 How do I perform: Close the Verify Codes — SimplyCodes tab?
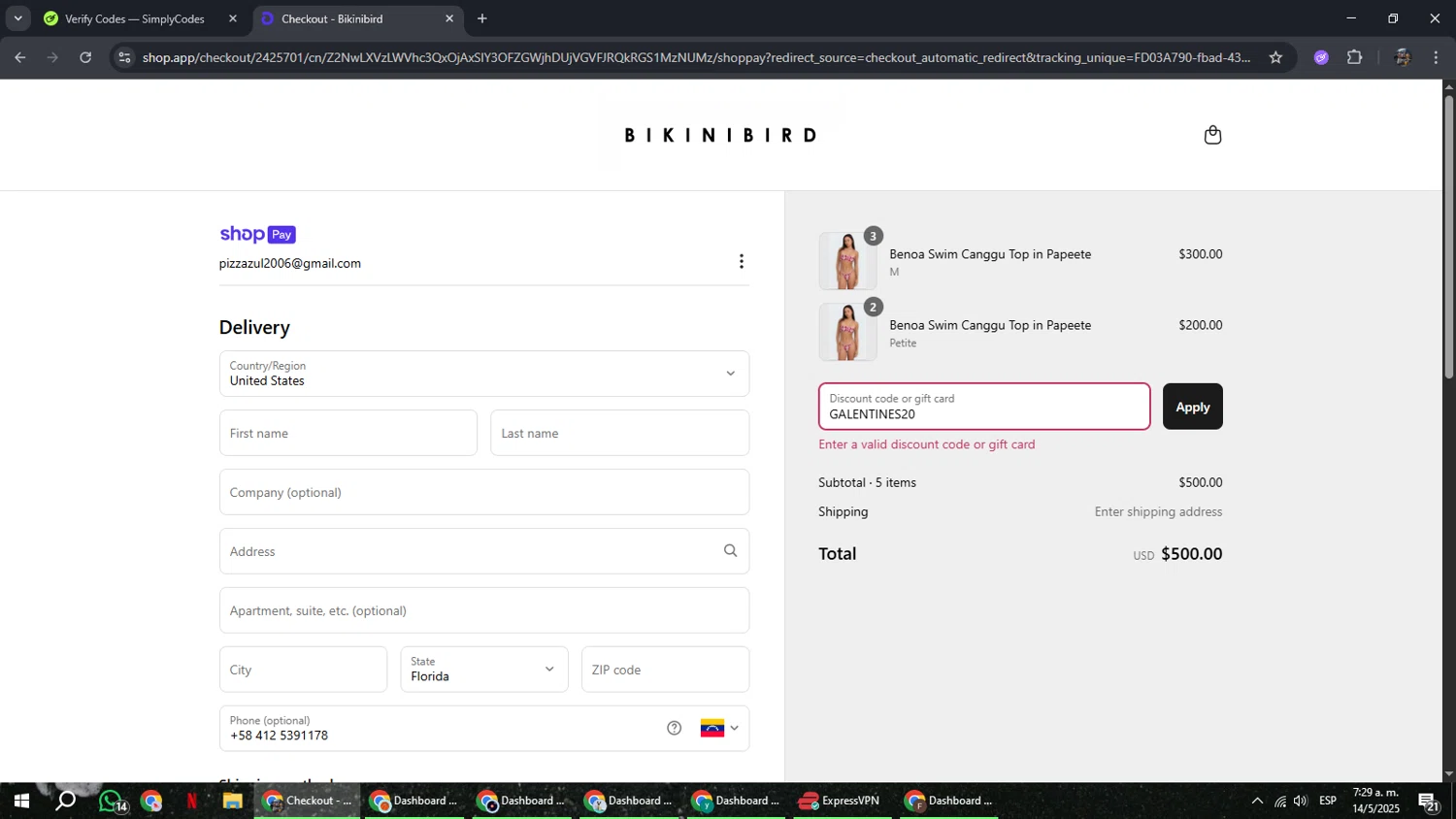[x=233, y=18]
